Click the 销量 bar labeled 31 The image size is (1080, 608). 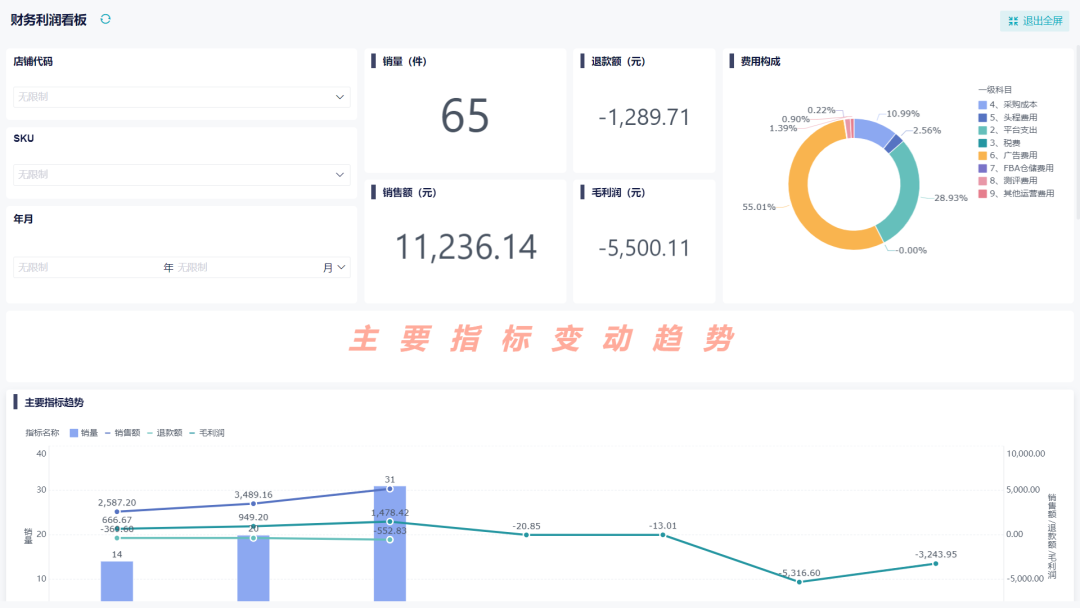tap(390, 544)
